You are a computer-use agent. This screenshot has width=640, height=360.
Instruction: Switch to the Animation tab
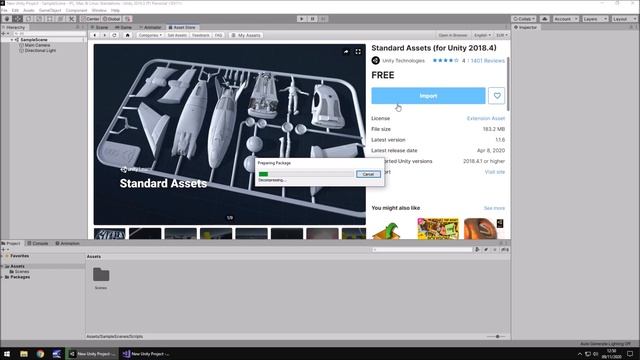[x=67, y=243]
